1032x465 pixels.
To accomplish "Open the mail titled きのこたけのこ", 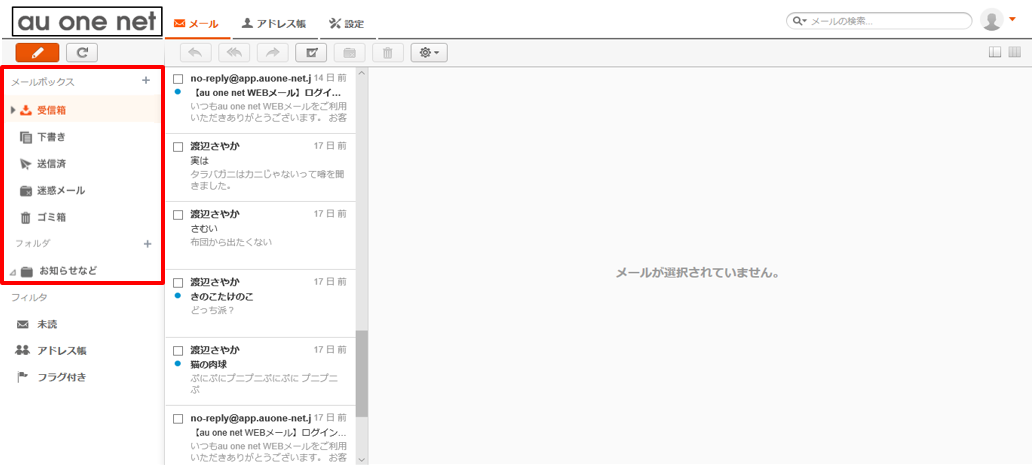I will point(260,303).
